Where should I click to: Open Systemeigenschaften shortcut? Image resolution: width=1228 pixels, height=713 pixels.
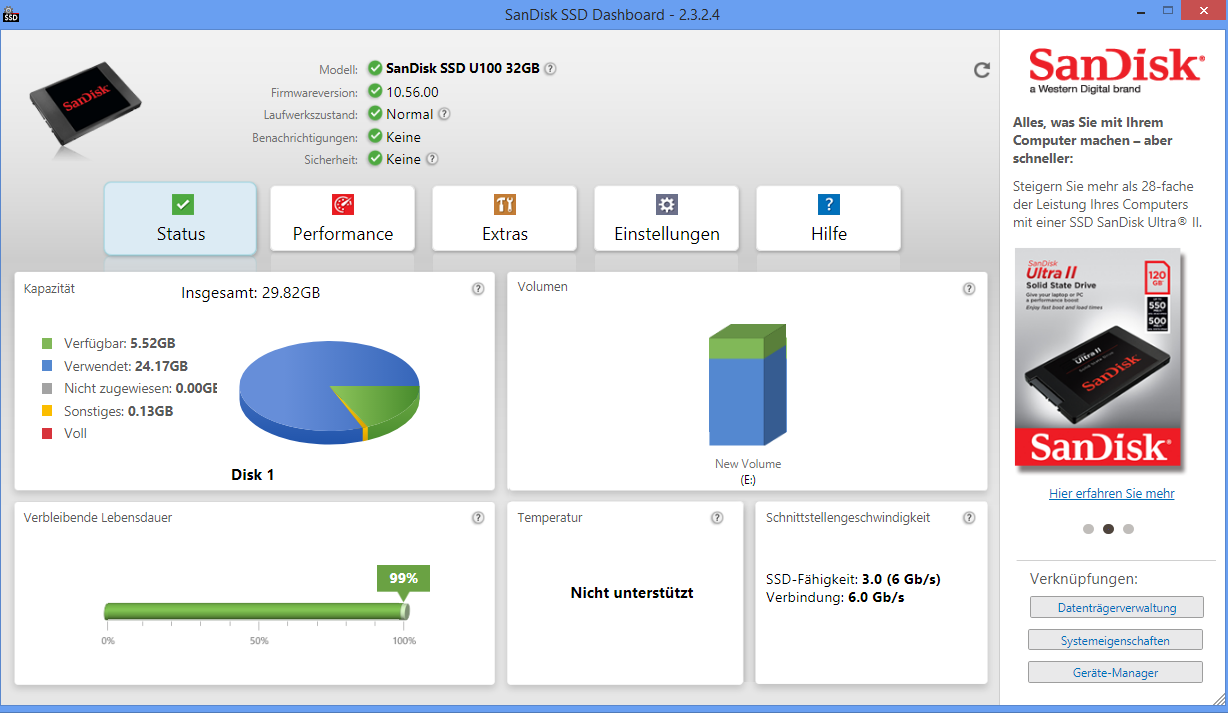(x=1115, y=640)
